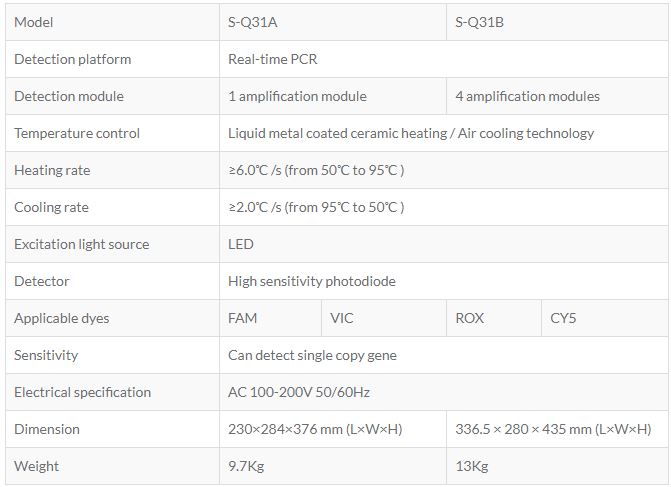Image resolution: width=671 pixels, height=487 pixels.
Task: Select the 13Kg weight cell
Action: click(470, 466)
